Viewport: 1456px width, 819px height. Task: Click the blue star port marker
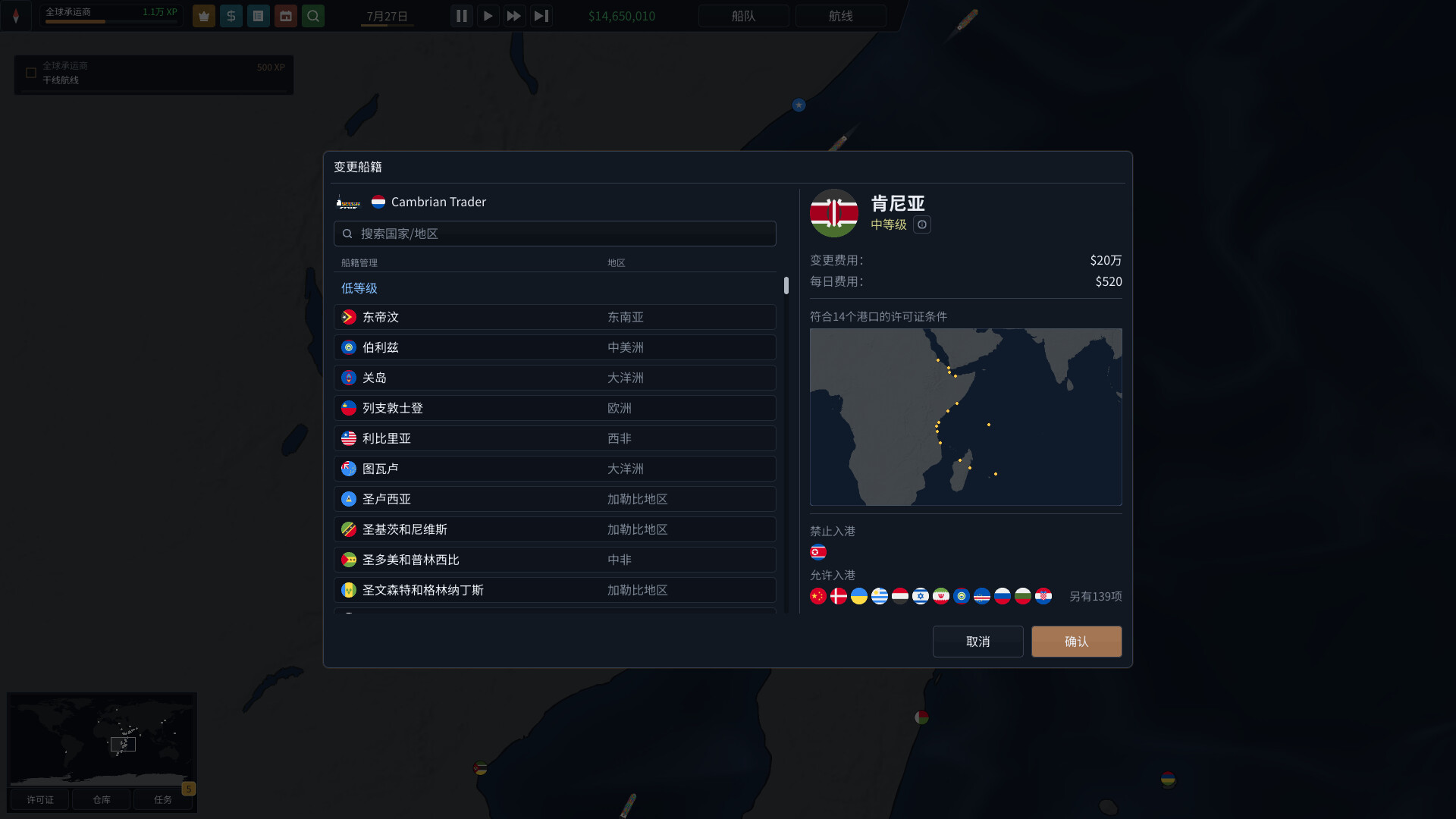pos(798,105)
